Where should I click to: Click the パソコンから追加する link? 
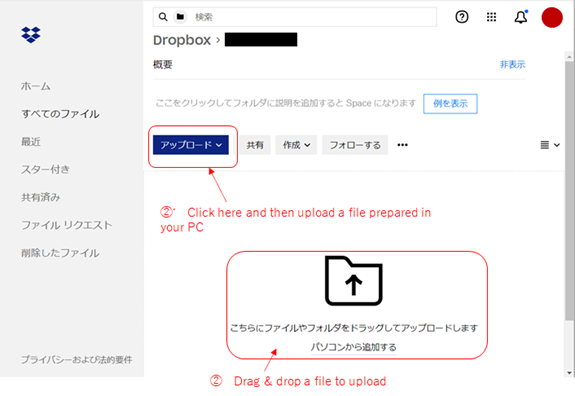point(354,347)
